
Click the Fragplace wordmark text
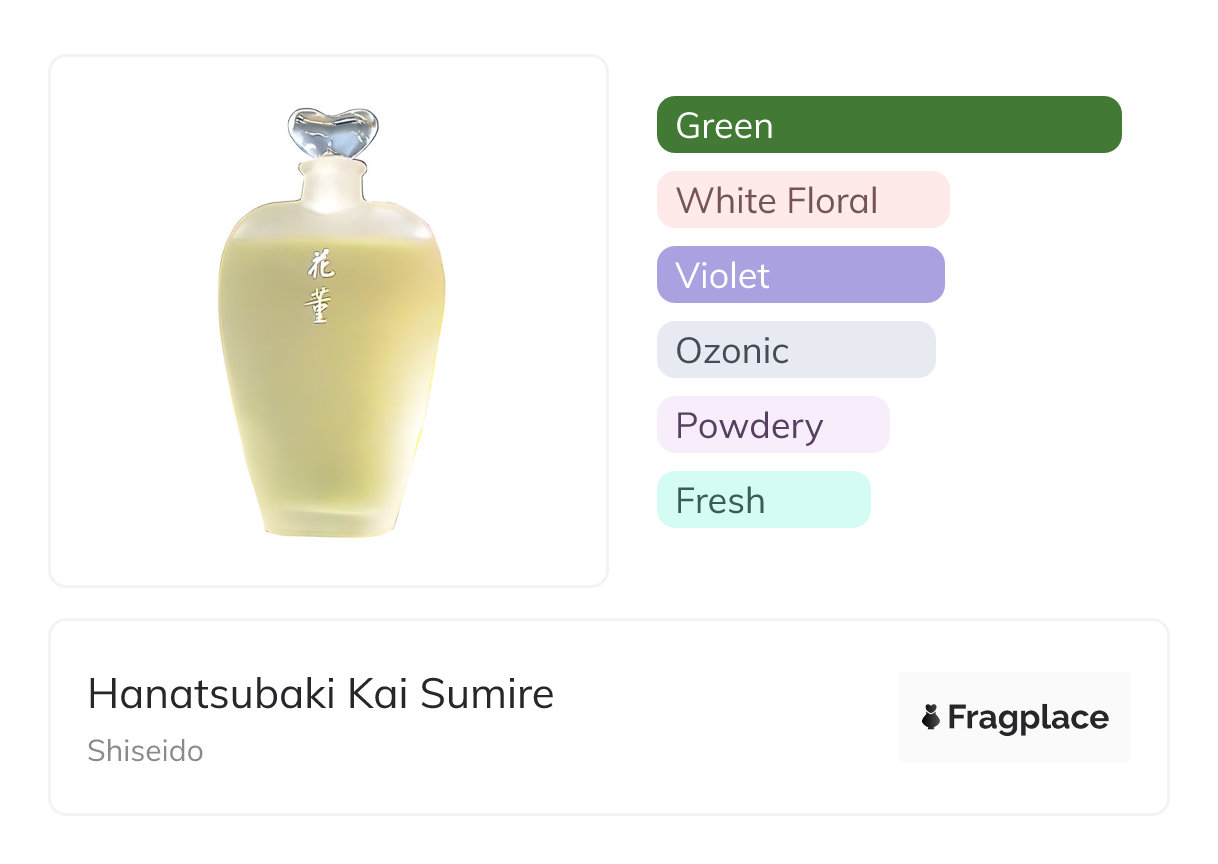1028,717
